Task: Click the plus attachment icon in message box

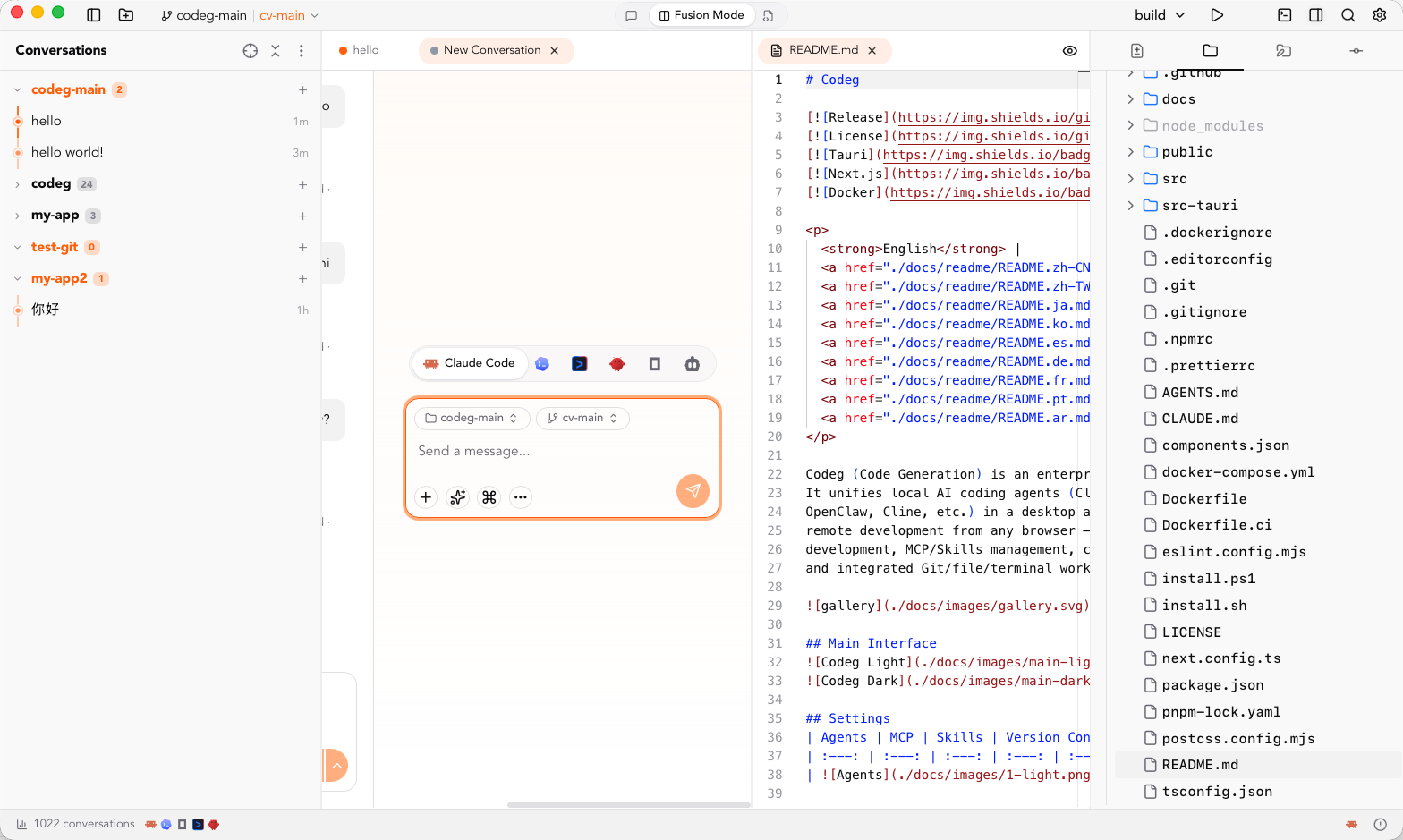Action: pyautogui.click(x=426, y=497)
